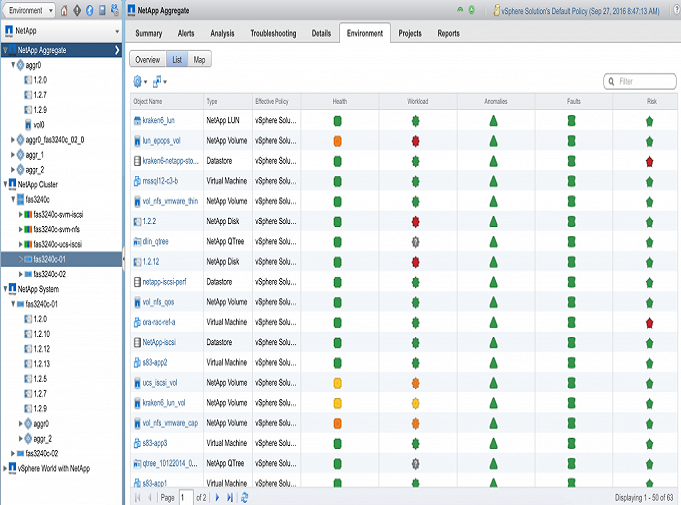Click orange Health indicator for lun_epops_vol
Image resolution: width=681 pixels, height=505 pixels.
point(338,140)
